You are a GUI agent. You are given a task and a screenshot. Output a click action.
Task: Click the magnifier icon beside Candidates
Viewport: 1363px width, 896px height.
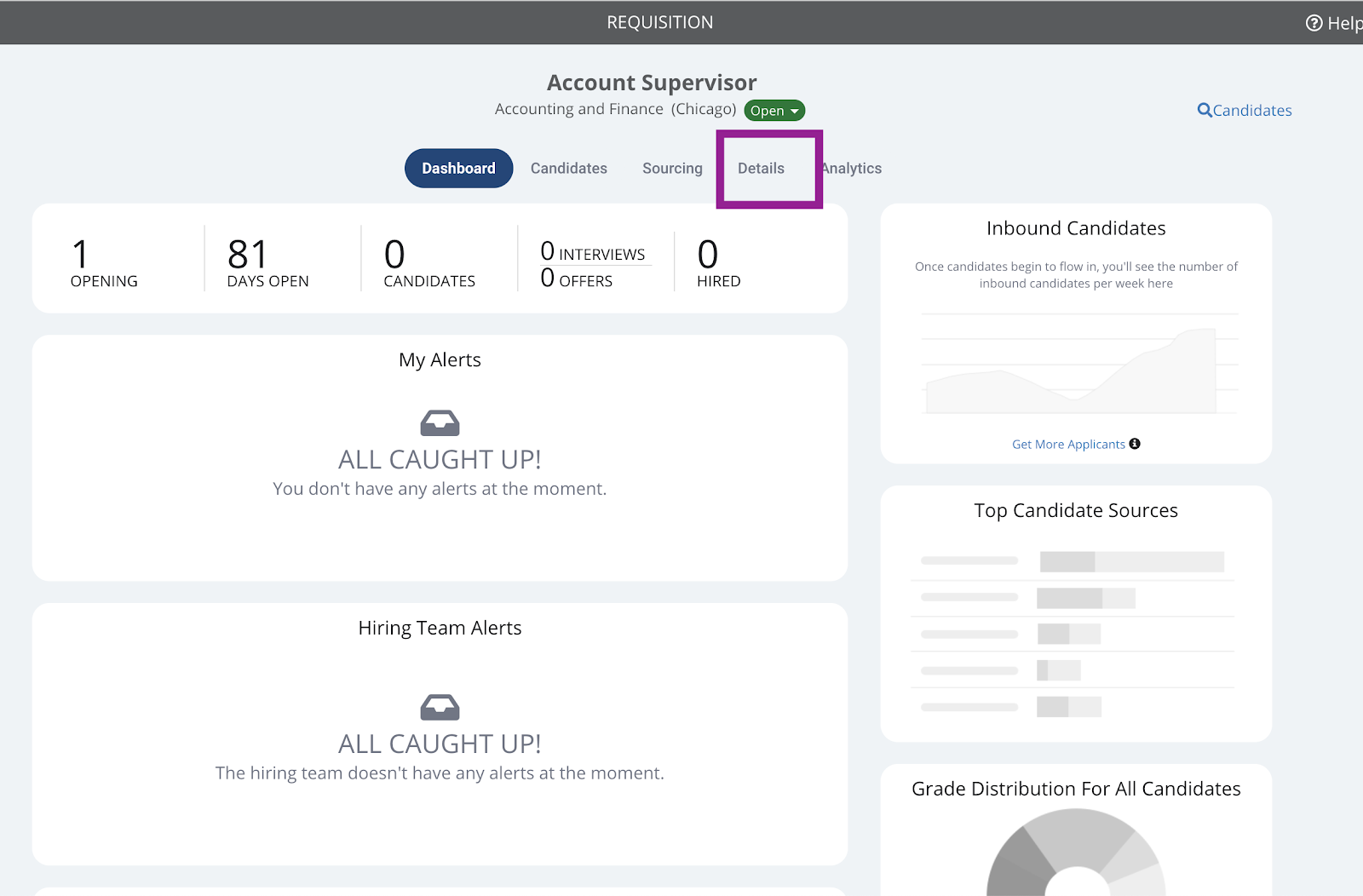1205,110
